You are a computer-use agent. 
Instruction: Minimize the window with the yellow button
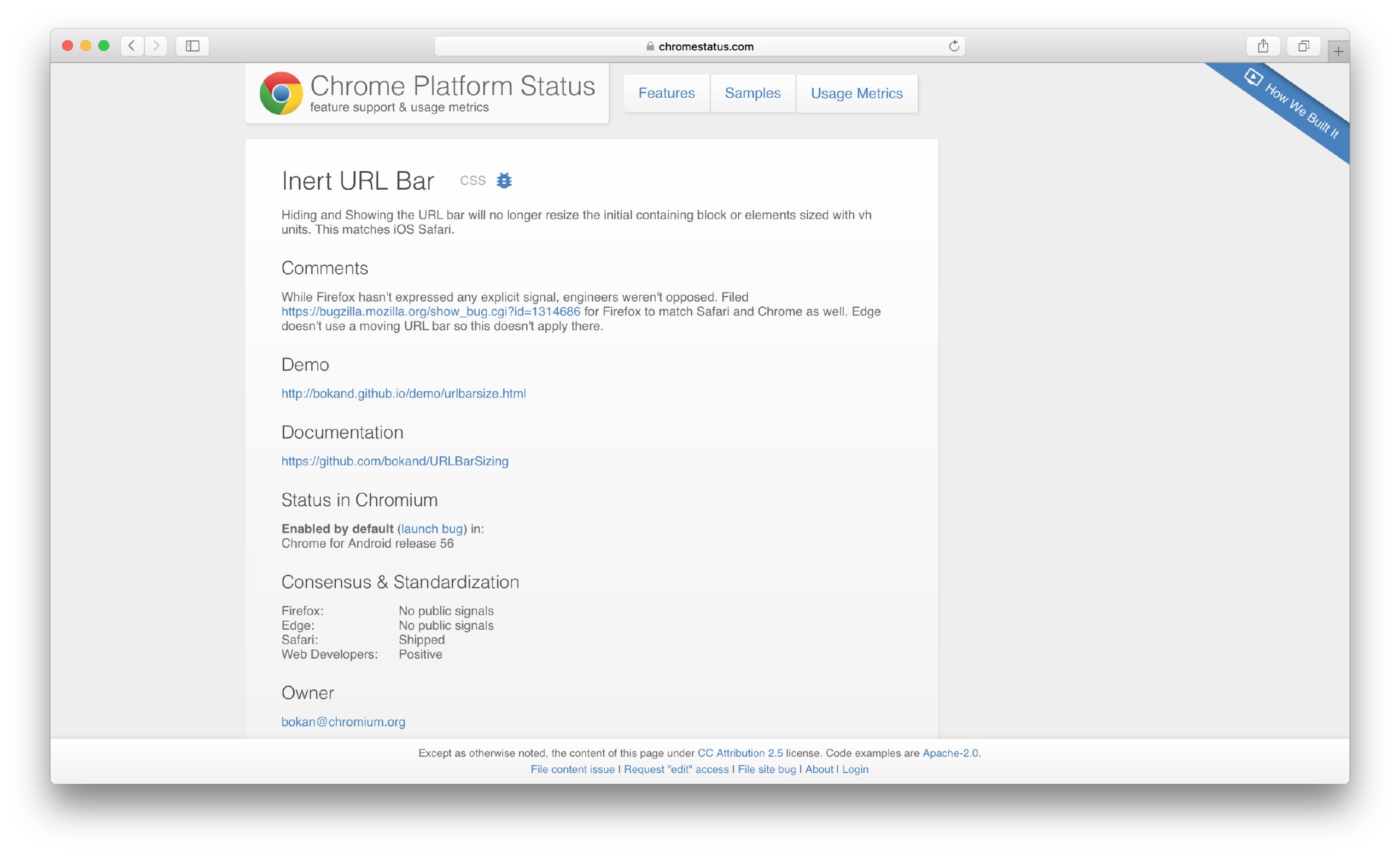[86, 46]
